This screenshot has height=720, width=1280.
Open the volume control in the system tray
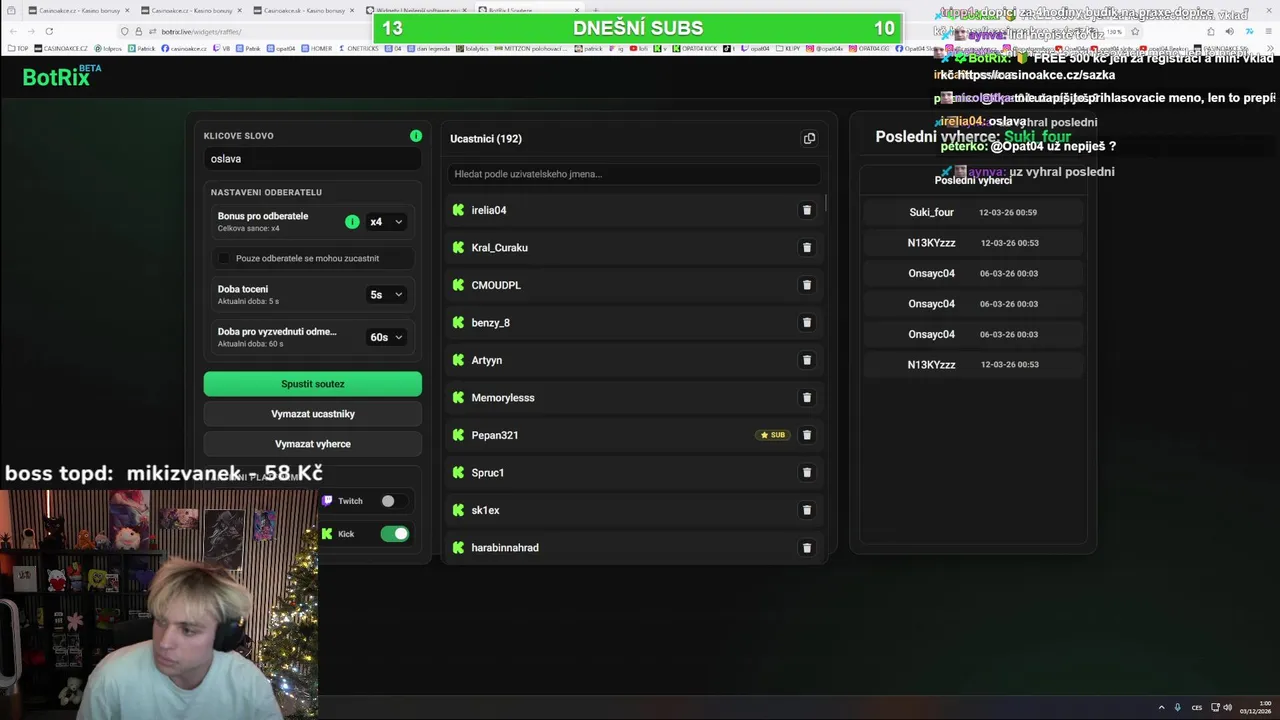point(1229,707)
